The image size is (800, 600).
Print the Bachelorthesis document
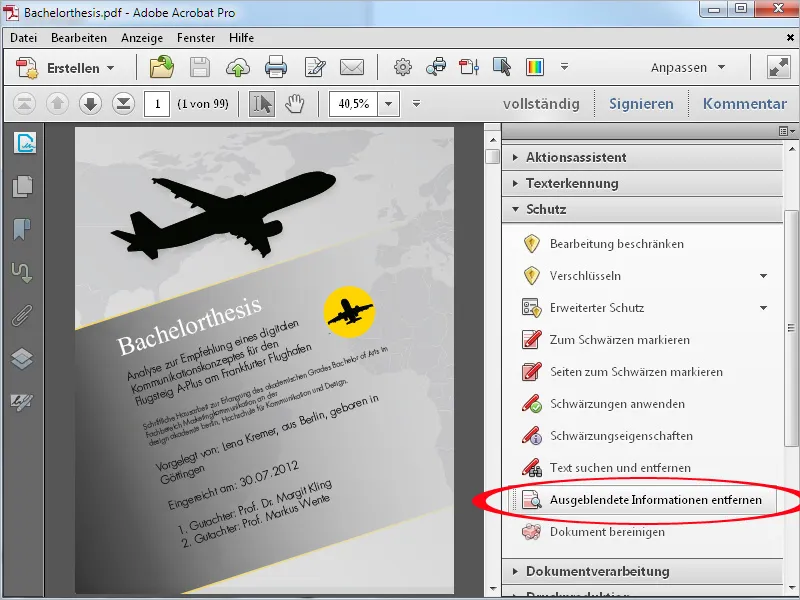[x=277, y=68]
